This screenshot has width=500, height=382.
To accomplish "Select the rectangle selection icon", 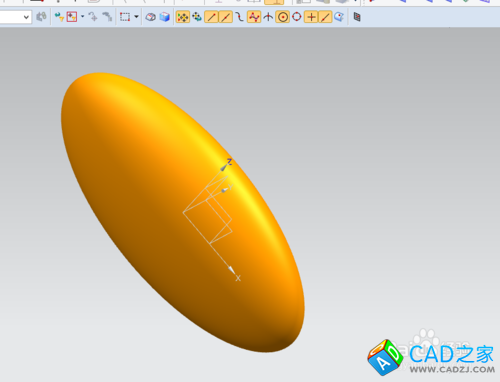I will click(125, 17).
